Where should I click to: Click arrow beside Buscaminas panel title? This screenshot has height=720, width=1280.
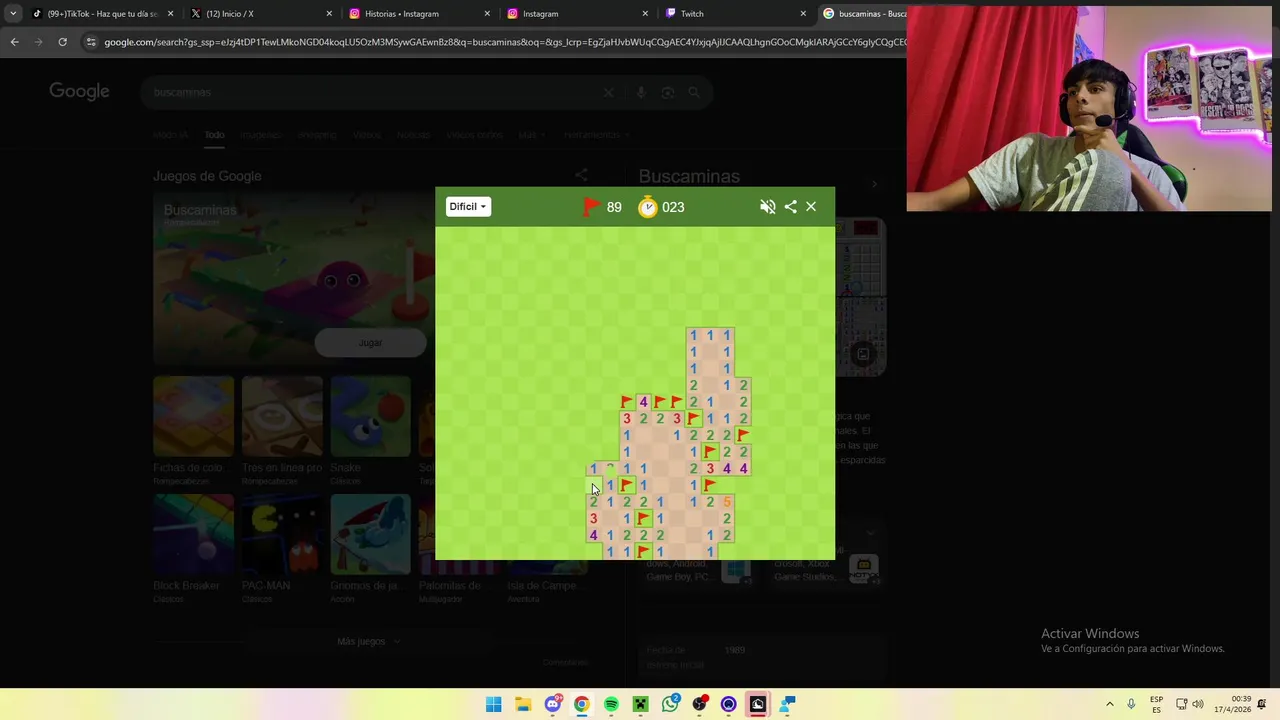tap(874, 184)
